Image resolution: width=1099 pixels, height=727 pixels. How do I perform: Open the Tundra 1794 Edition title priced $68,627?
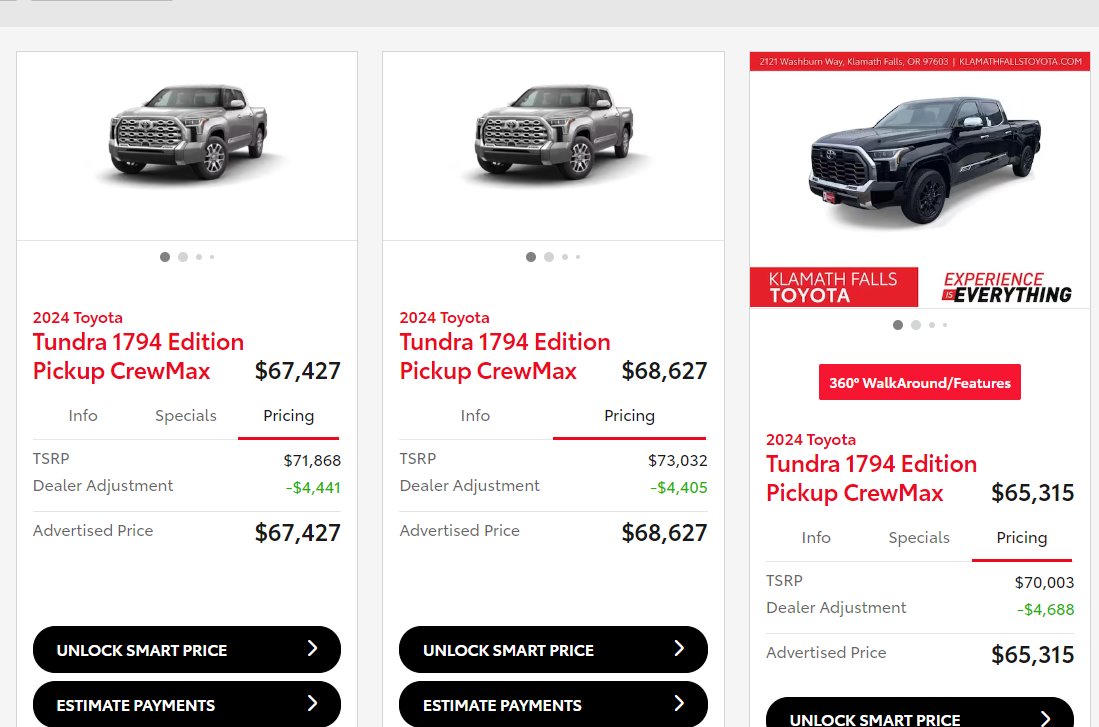point(505,356)
